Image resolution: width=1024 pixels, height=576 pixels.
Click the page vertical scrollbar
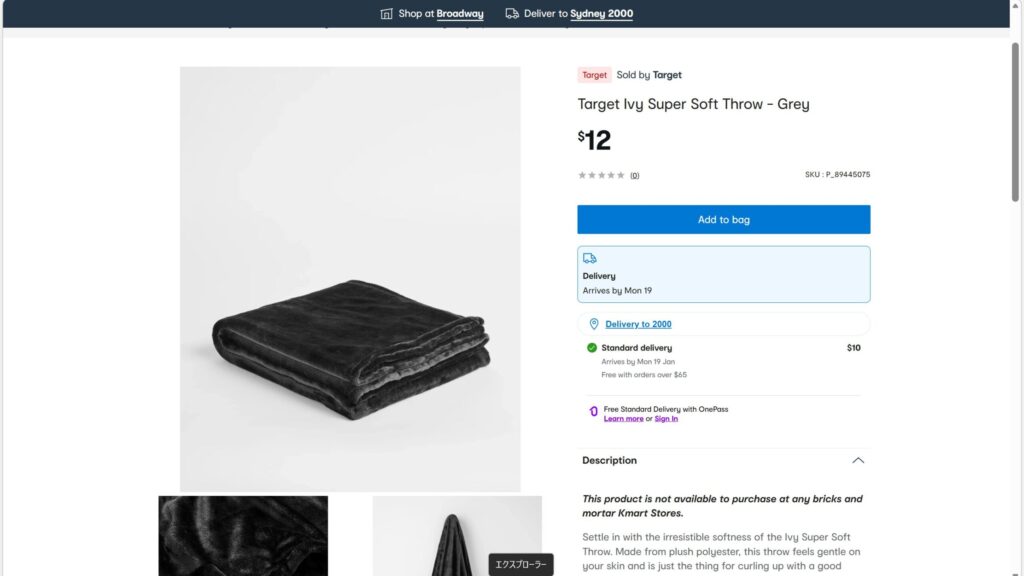[1016, 120]
